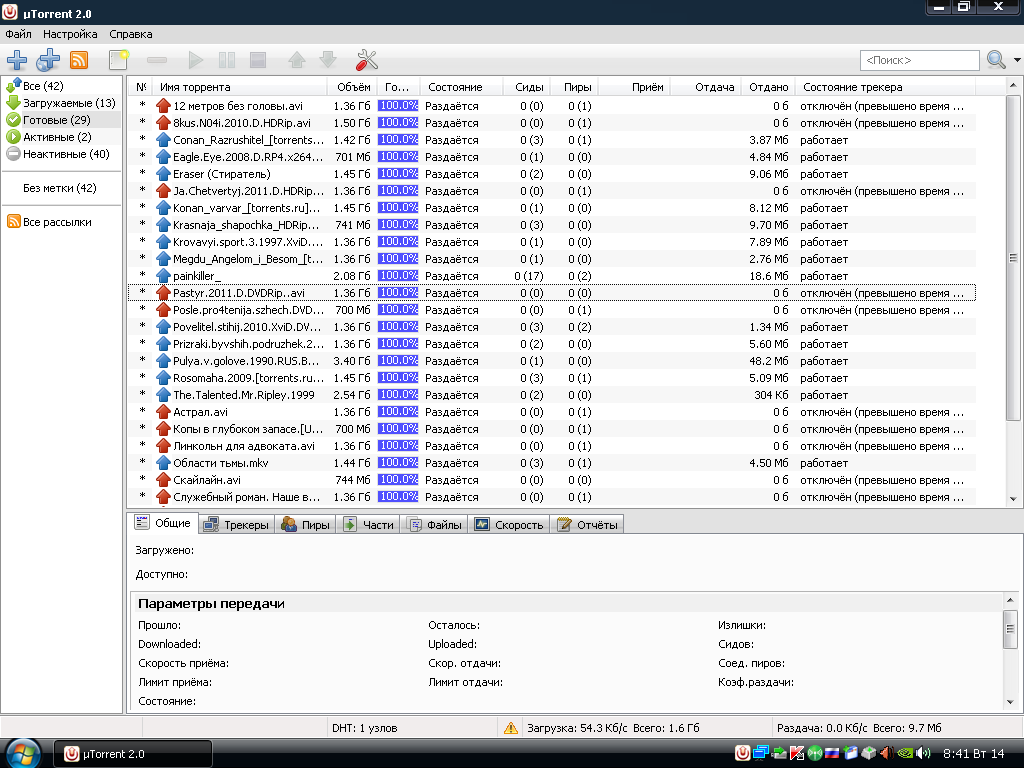This screenshot has height=768, width=1024.
Task: Open the Настройка menu
Action: tap(70, 34)
